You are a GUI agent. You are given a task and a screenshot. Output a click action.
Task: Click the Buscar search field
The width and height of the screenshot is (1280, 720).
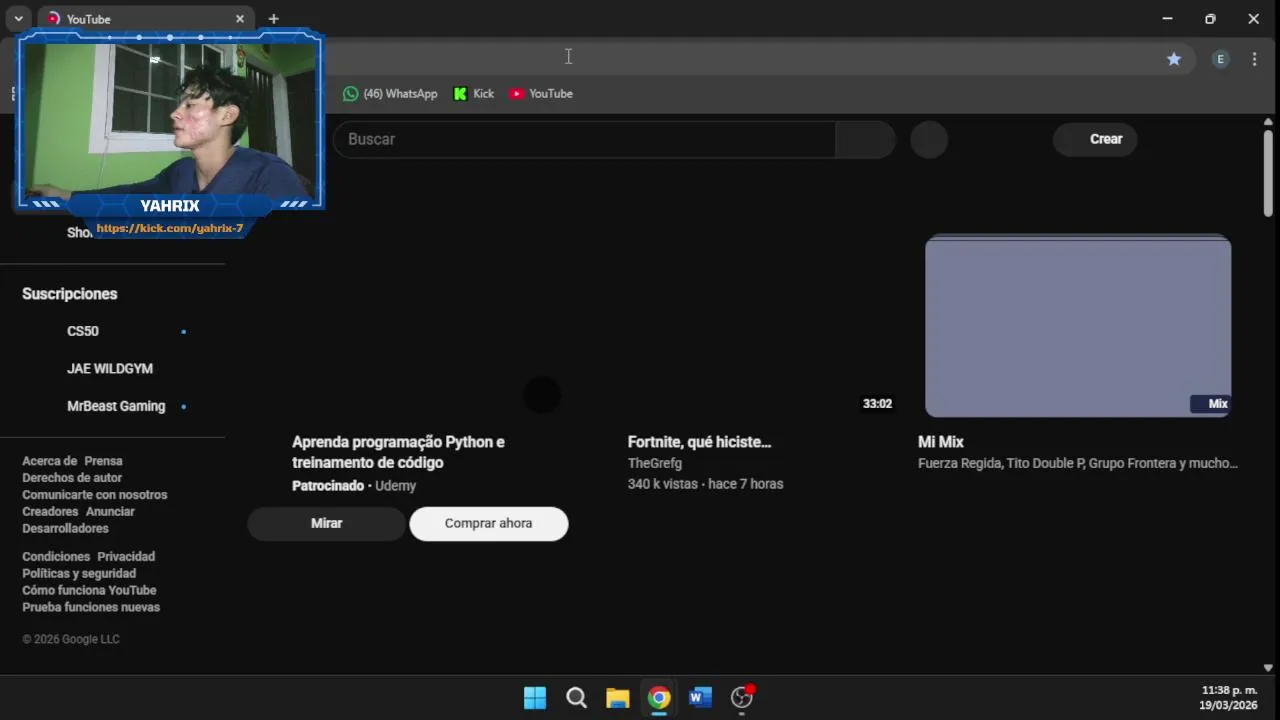coord(585,139)
